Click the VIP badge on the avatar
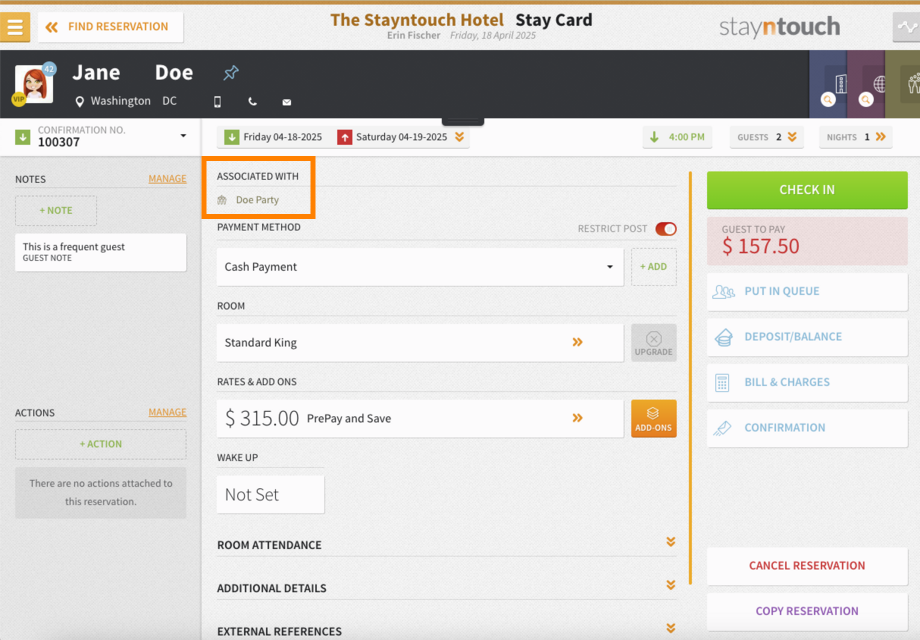 click(x=19, y=99)
